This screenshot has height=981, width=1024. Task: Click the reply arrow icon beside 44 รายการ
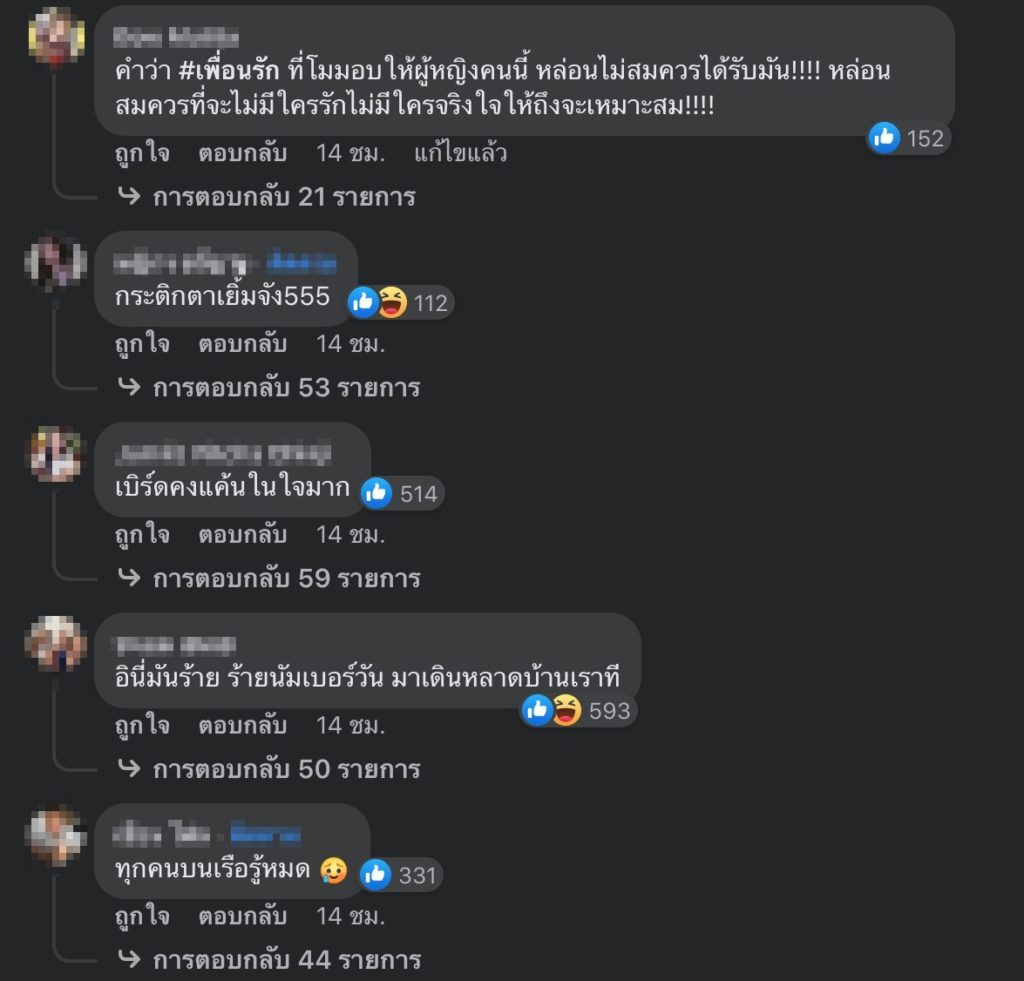pyautogui.click(x=129, y=959)
